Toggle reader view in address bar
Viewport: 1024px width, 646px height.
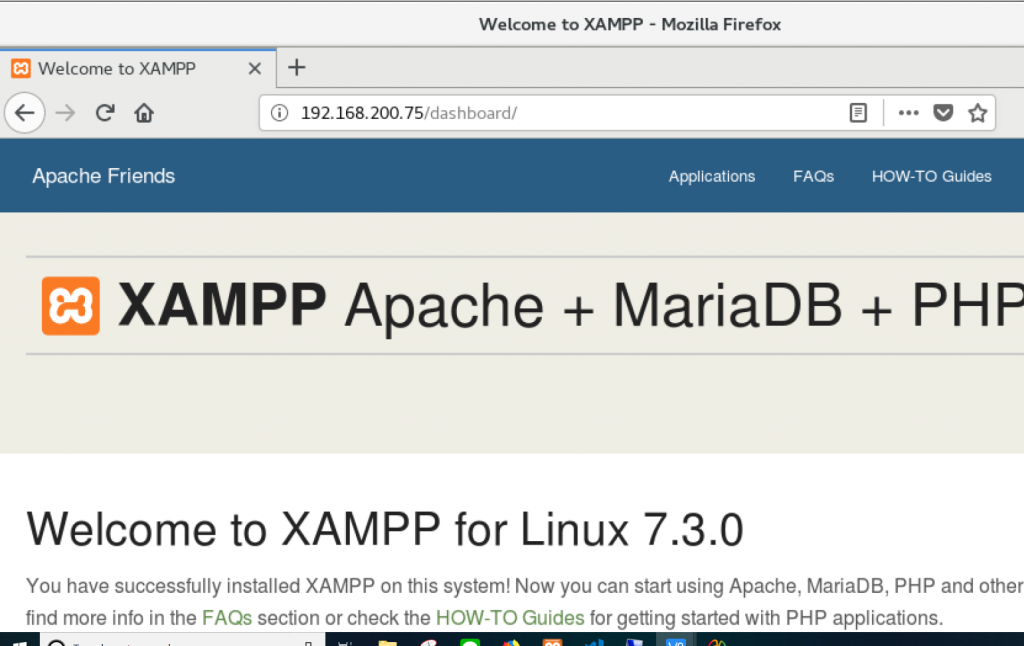pos(858,113)
